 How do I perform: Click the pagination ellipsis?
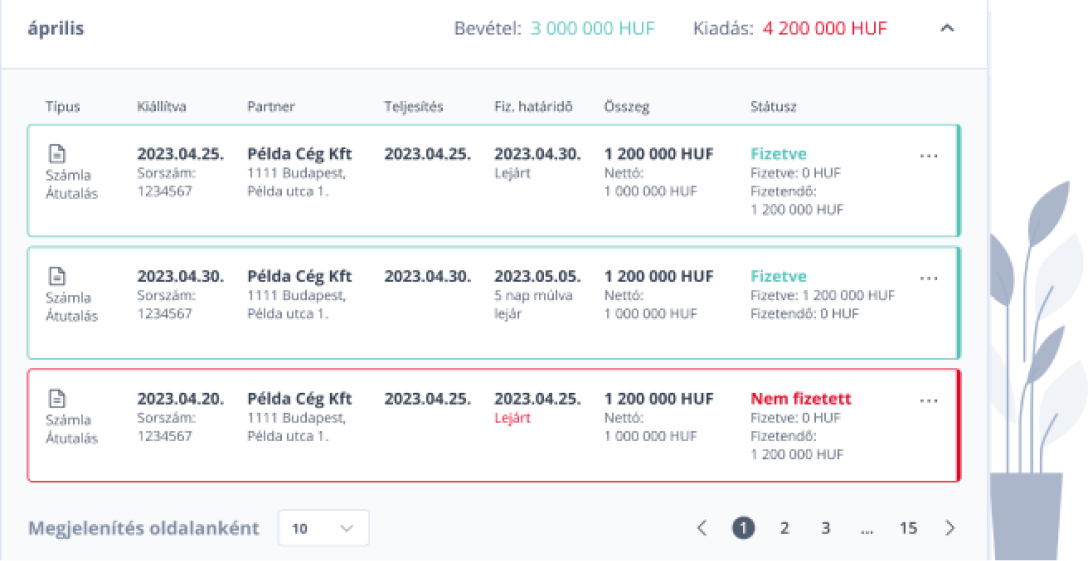click(867, 530)
